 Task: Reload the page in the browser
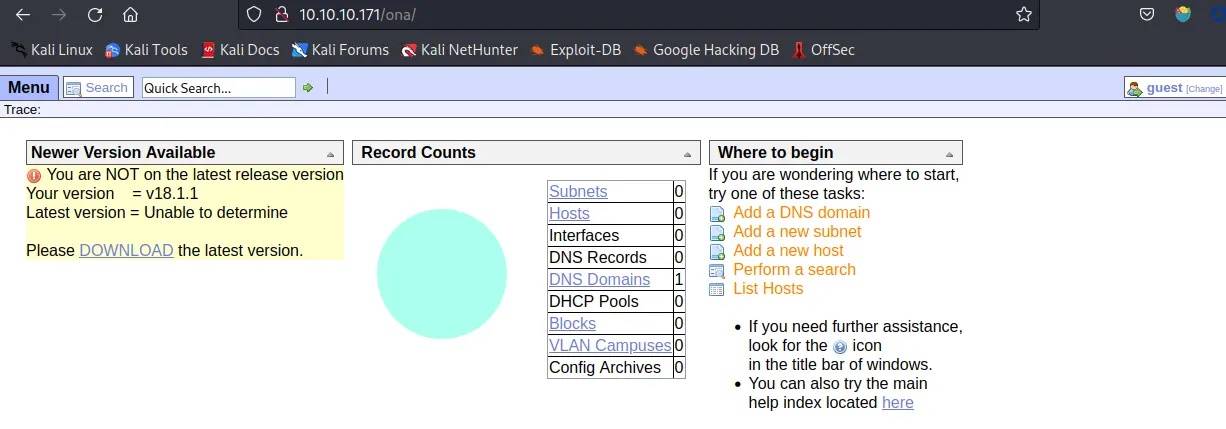pyautogui.click(x=95, y=15)
